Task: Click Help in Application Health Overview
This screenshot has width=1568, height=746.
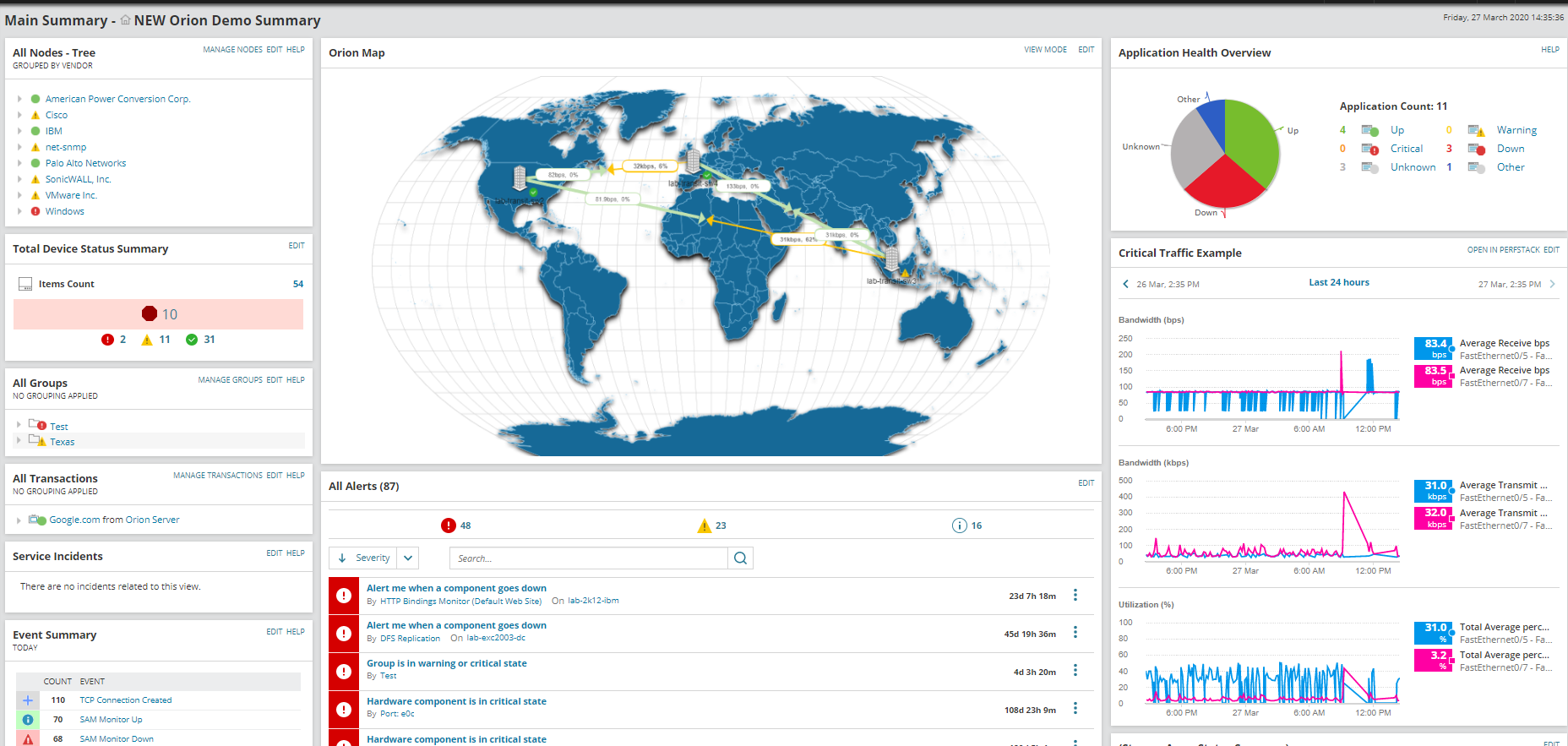Action: click(1550, 50)
